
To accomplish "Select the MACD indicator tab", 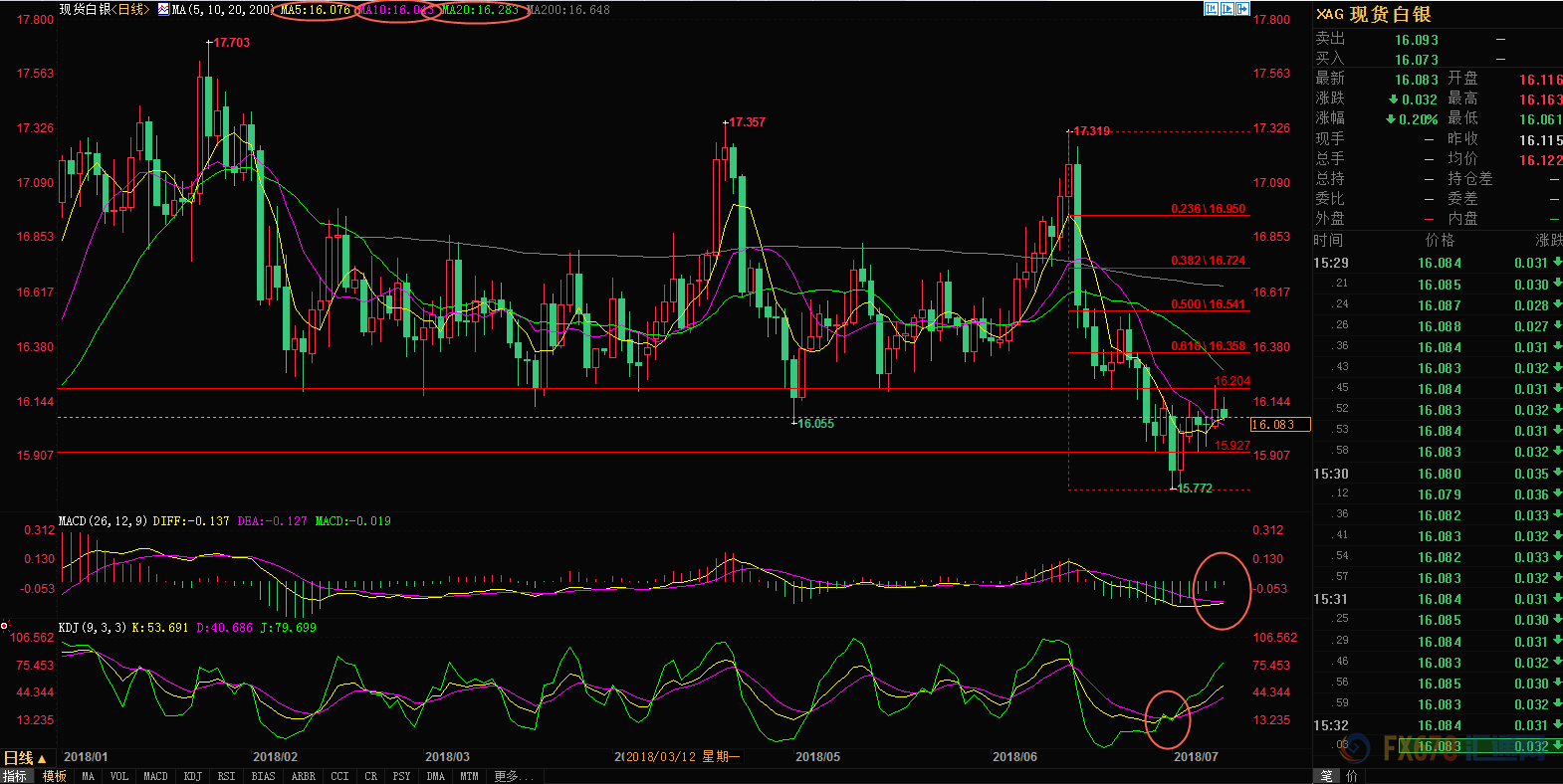I will click(155, 776).
